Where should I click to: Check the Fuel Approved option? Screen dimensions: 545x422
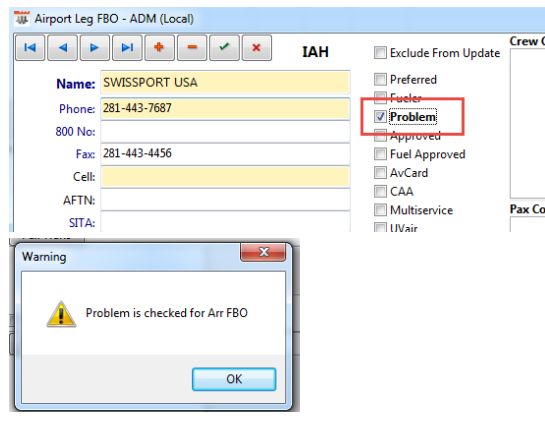[x=380, y=154]
